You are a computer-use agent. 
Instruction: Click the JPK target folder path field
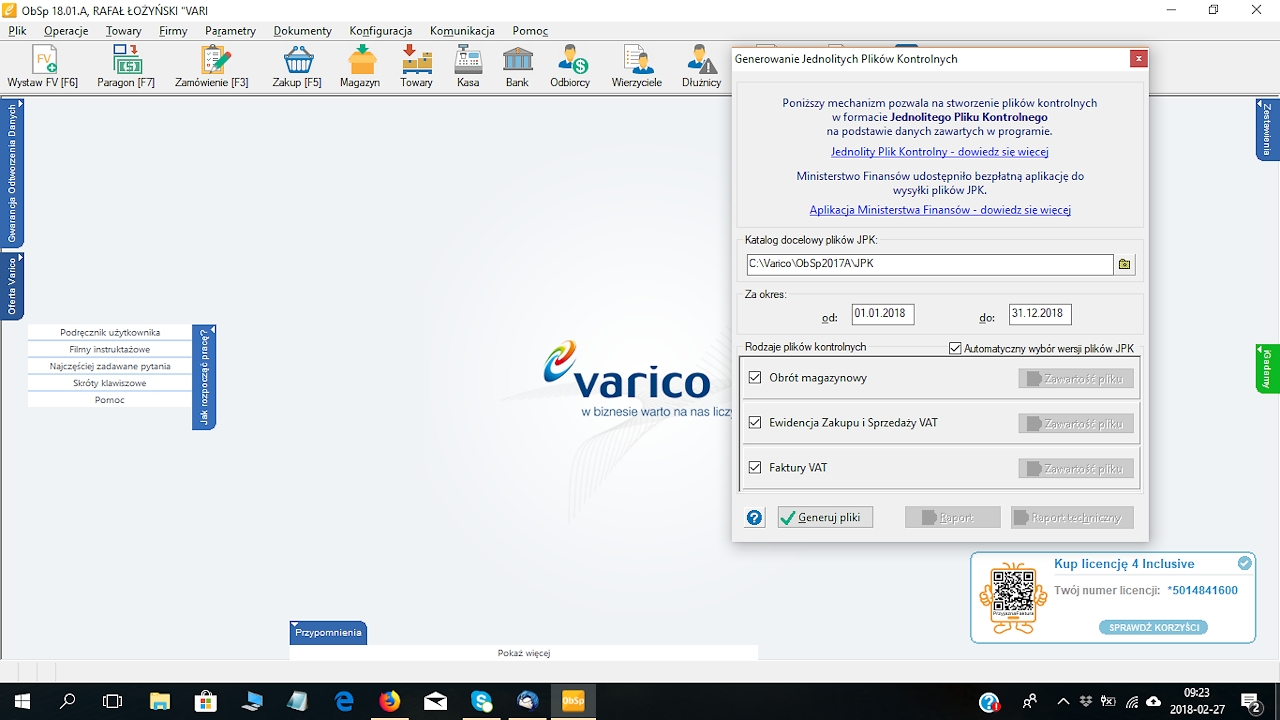click(x=930, y=265)
